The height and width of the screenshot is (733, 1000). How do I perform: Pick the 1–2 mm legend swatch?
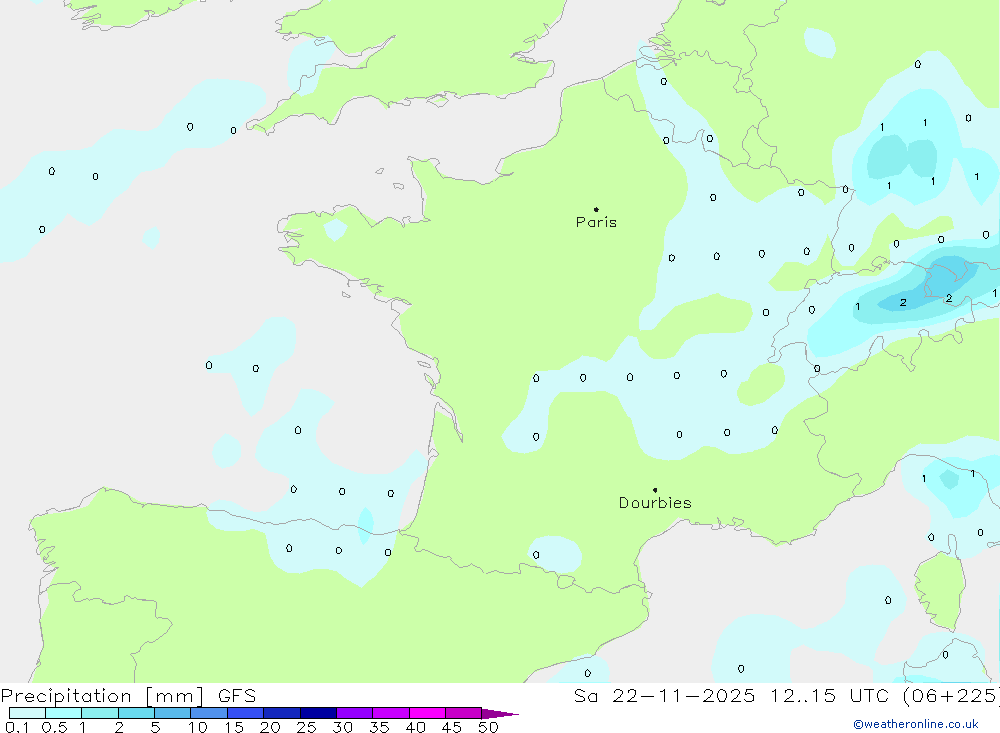(x=100, y=713)
